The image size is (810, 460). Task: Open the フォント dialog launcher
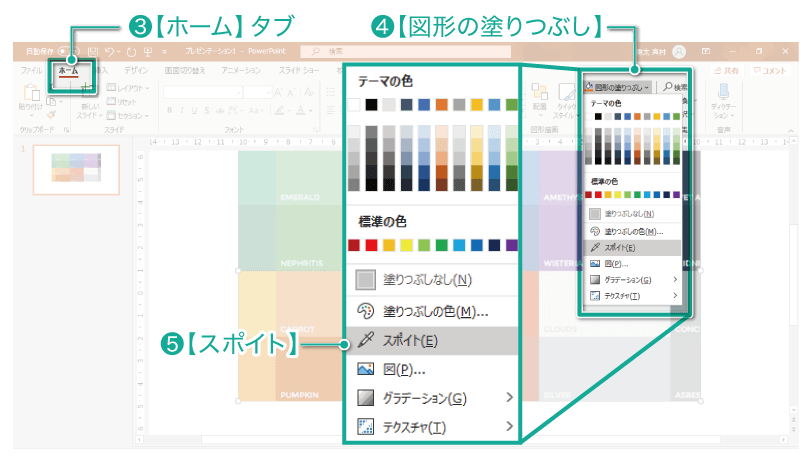(x=316, y=130)
